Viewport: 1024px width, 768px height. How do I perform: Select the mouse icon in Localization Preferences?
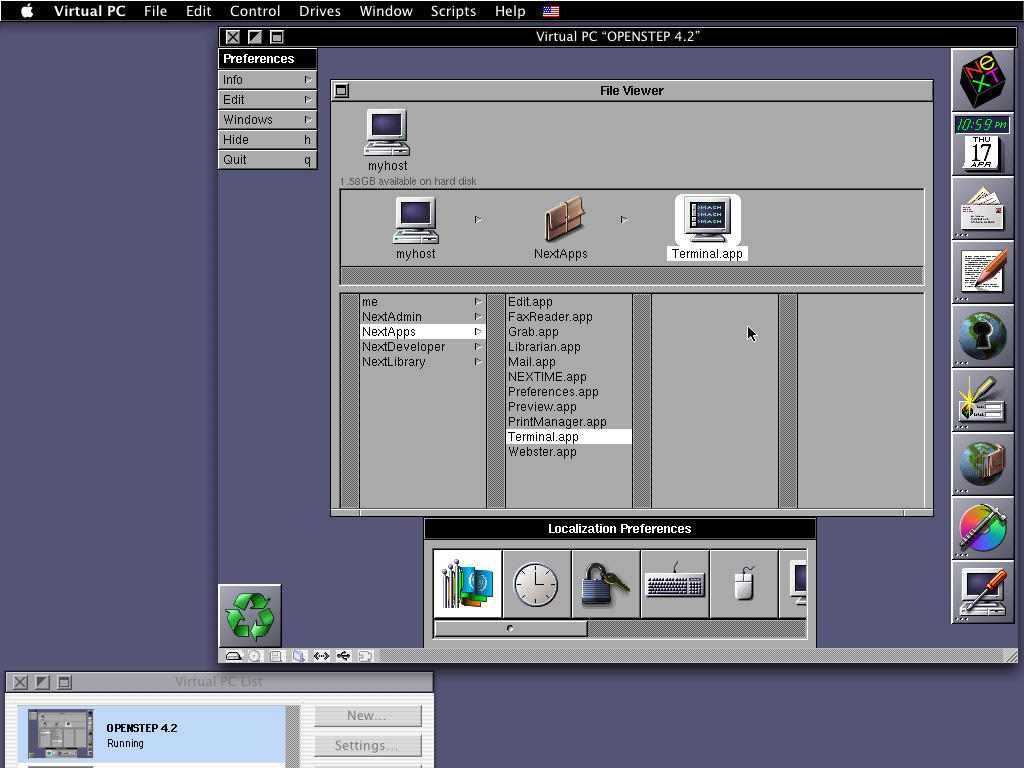pyautogui.click(x=743, y=583)
